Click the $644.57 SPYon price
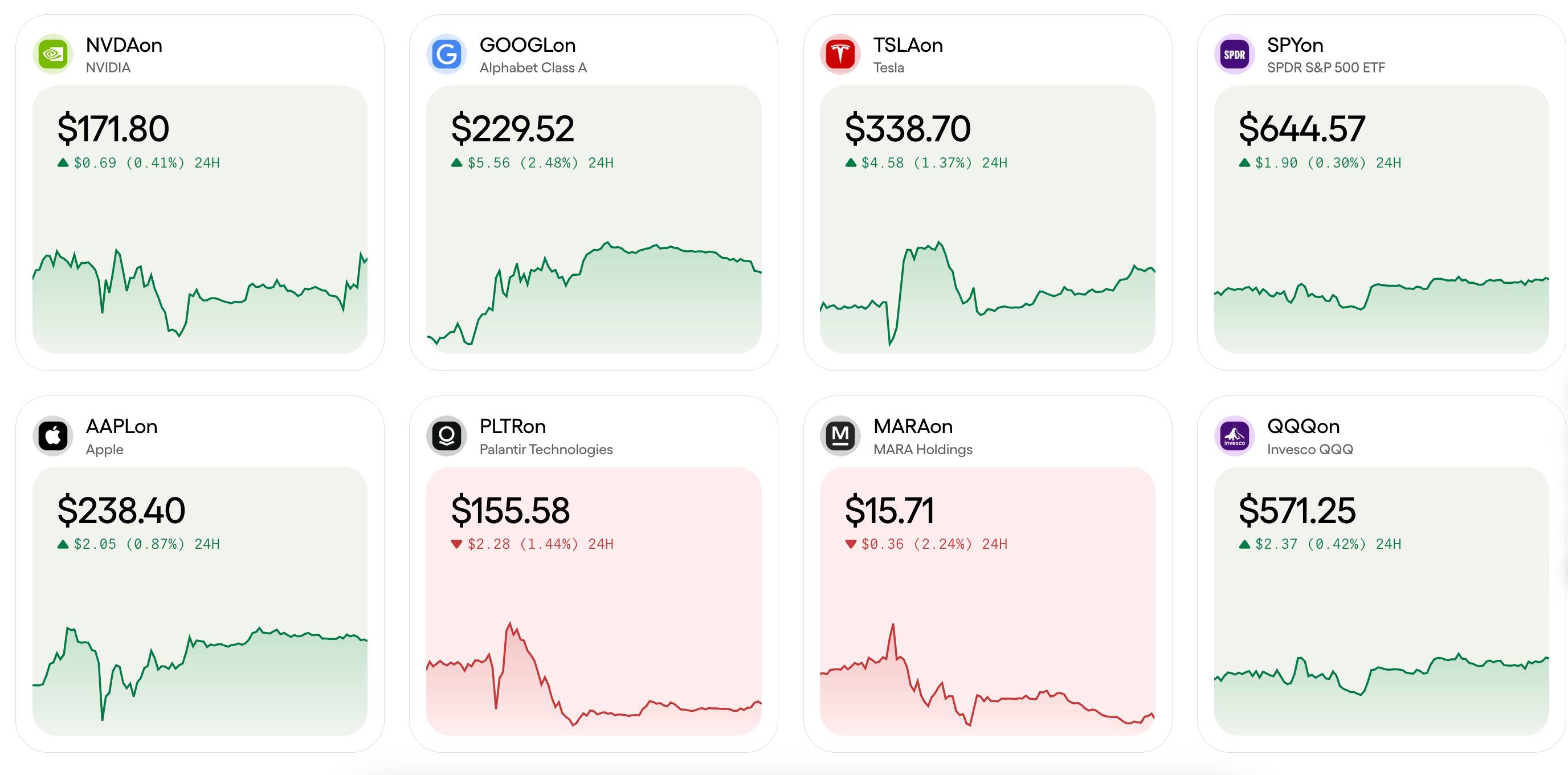1568x775 pixels. [1301, 129]
